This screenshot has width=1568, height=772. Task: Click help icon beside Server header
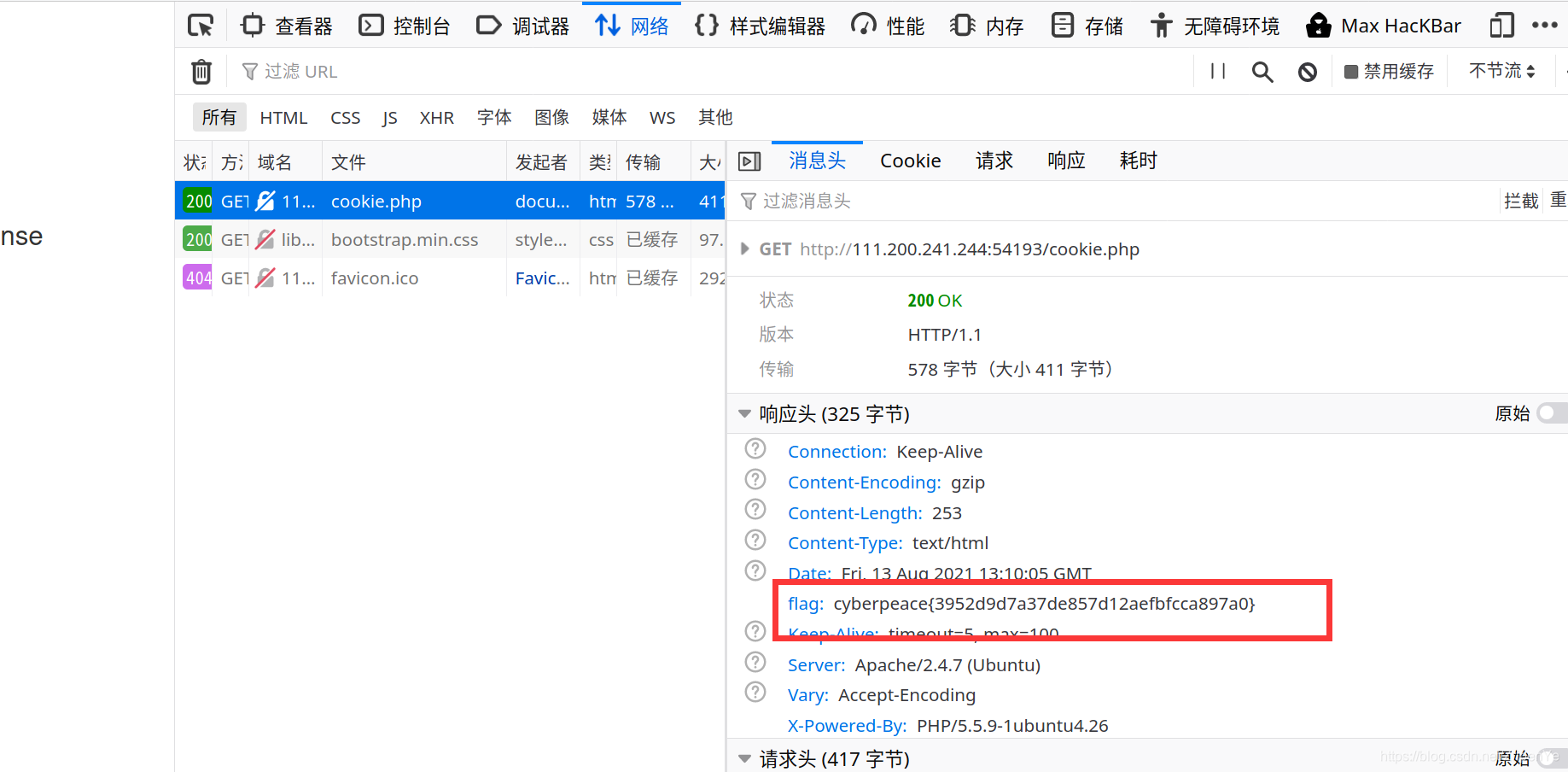tap(755, 662)
